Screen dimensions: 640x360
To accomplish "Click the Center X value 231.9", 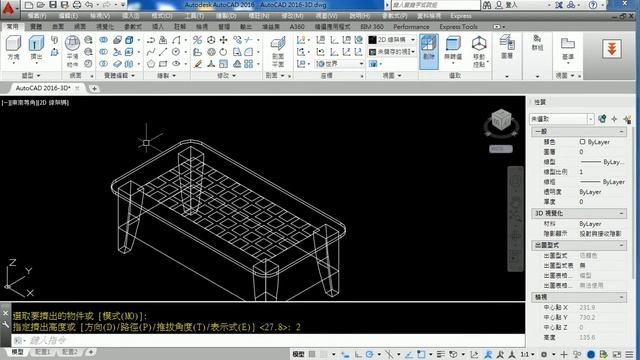I will [x=587, y=307].
